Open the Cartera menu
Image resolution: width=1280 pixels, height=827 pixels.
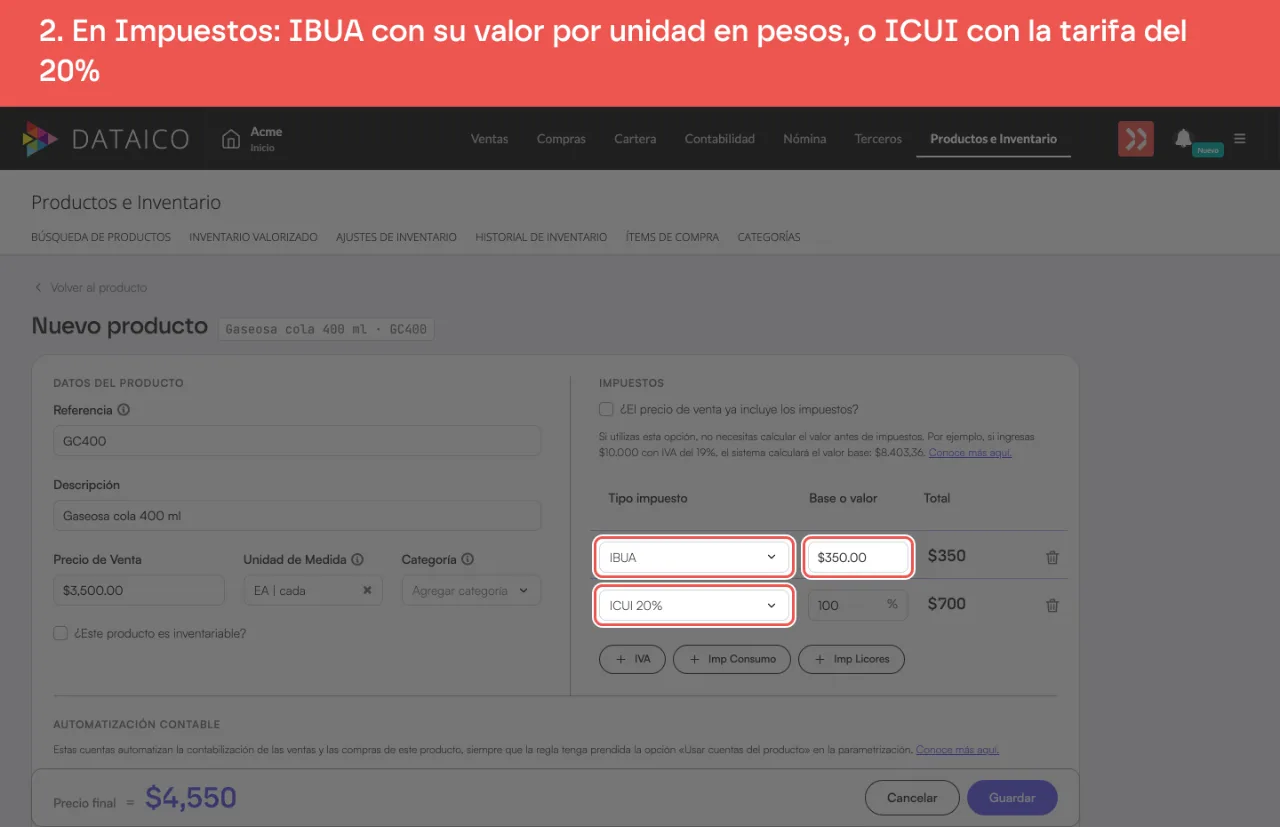coord(635,139)
